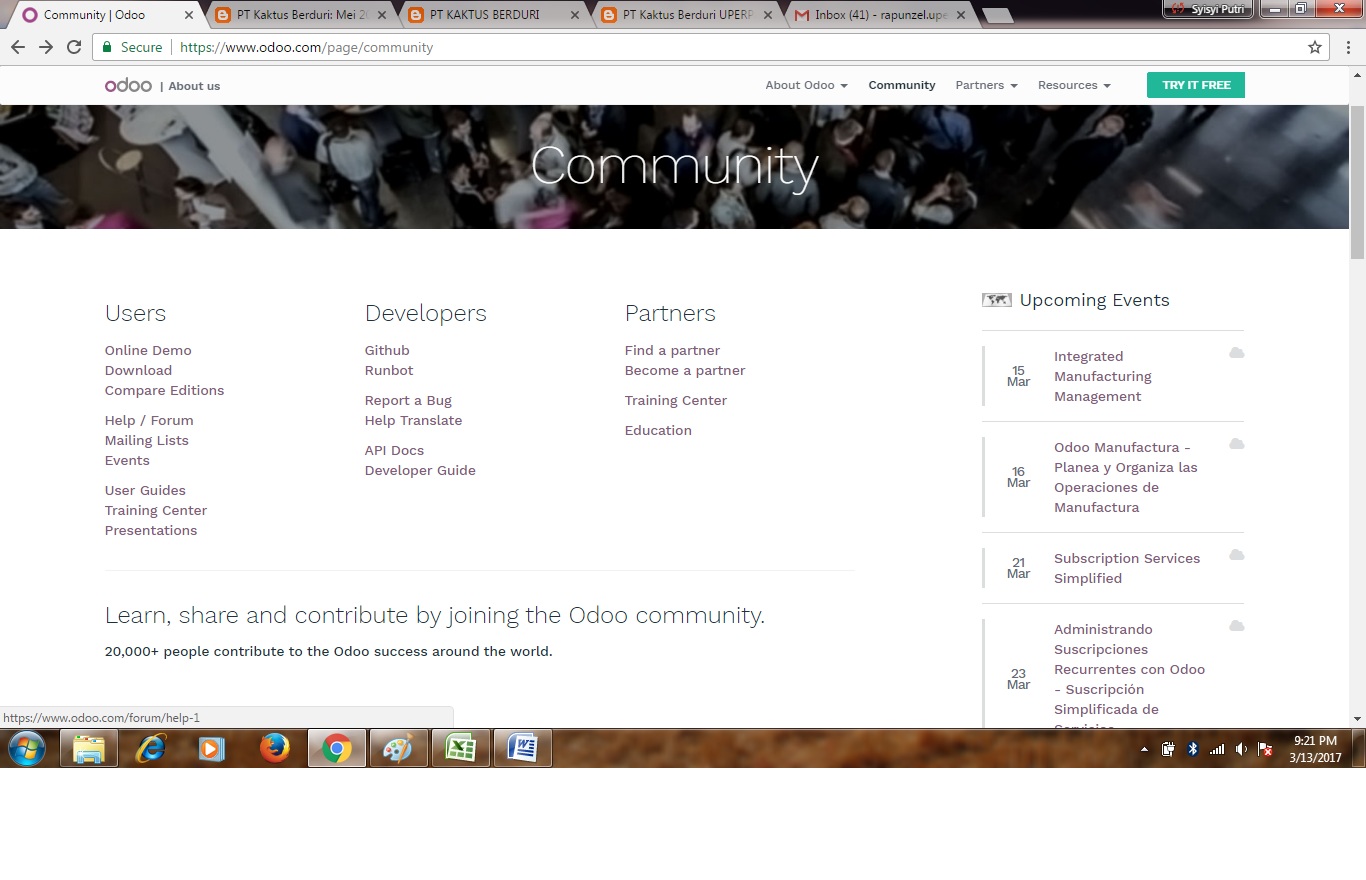Show hidden system tray icons

coord(1144,749)
